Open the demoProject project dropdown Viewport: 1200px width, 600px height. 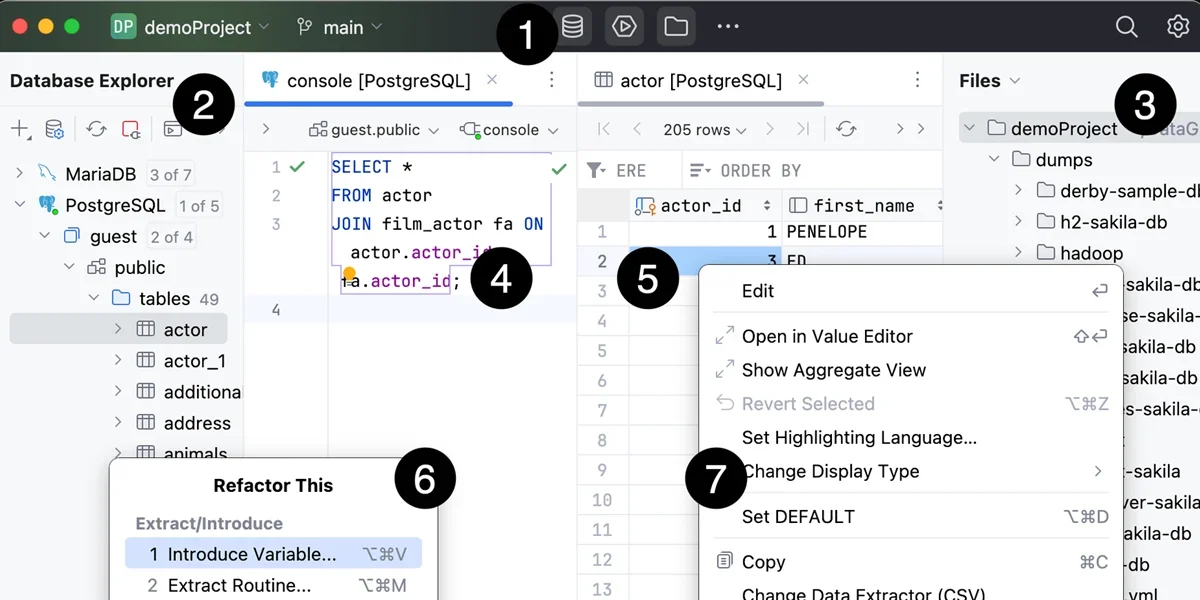click(207, 27)
